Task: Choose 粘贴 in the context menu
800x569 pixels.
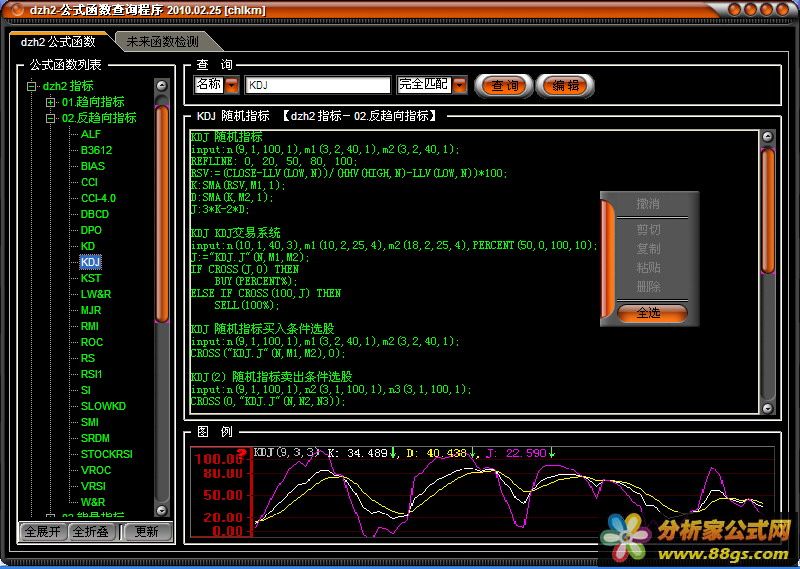Action: [x=648, y=268]
